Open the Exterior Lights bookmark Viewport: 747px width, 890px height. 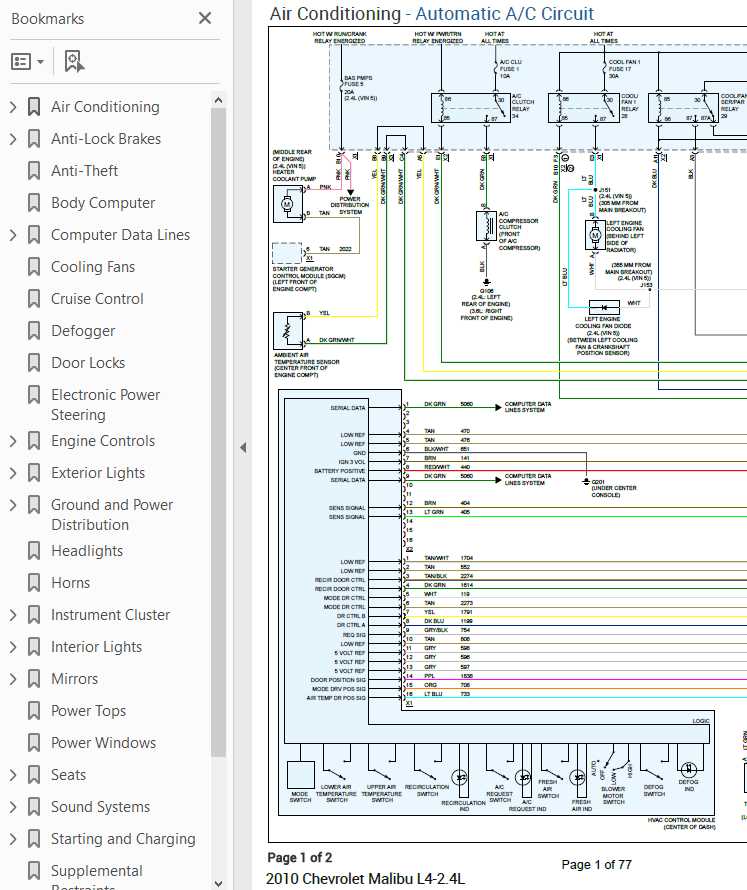pos(98,473)
